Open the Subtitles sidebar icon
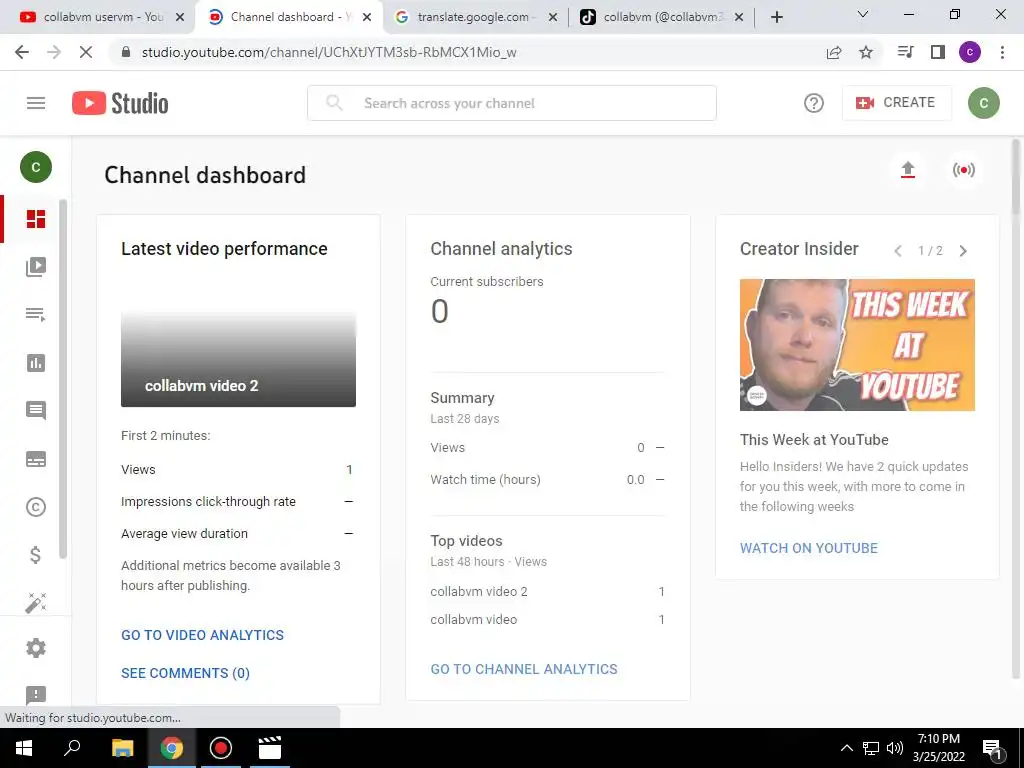This screenshot has width=1024, height=768. pyautogui.click(x=36, y=459)
